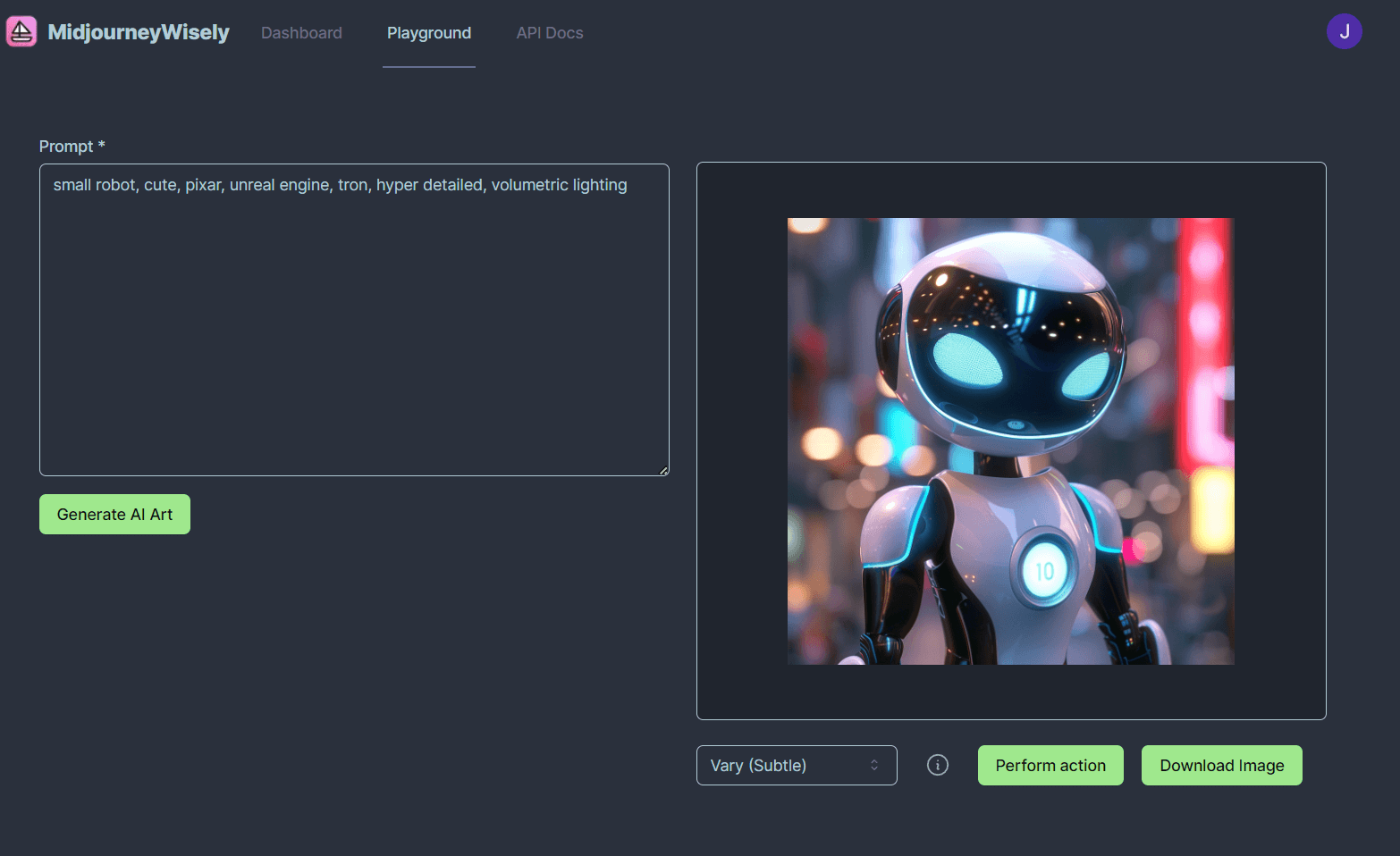Screen dimensions: 1400x856
Task: Open the API Docs page
Action: [x=549, y=33]
